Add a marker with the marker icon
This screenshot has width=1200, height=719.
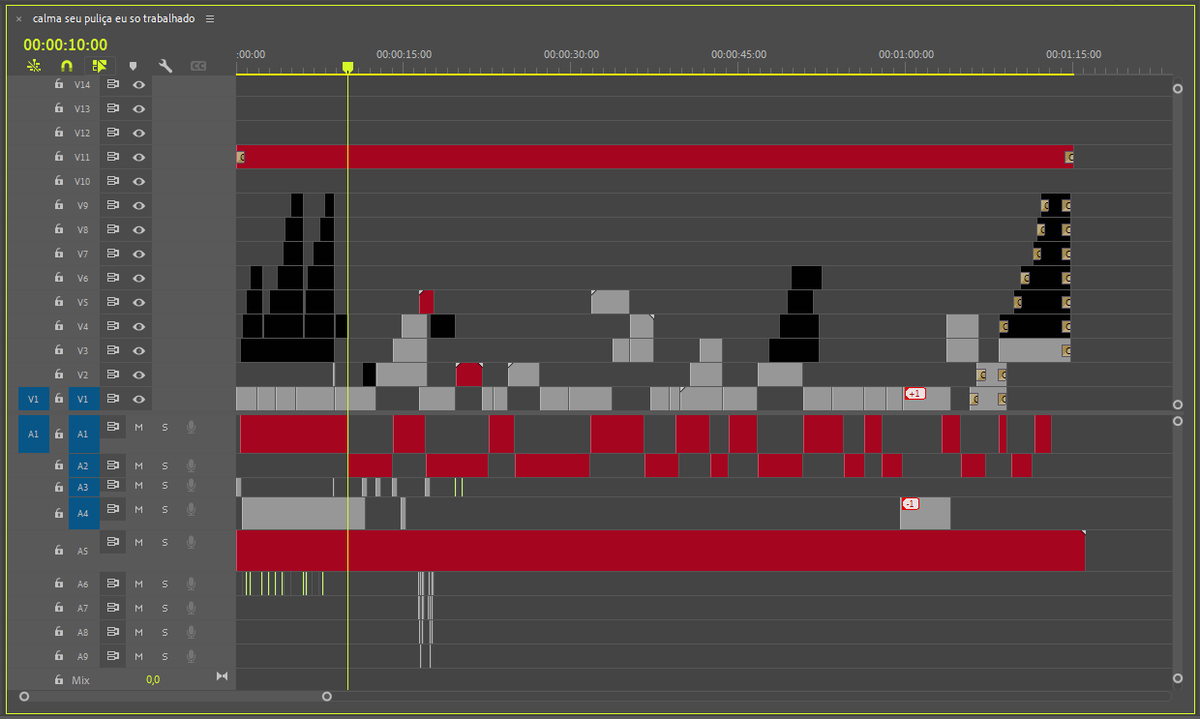tap(133, 66)
